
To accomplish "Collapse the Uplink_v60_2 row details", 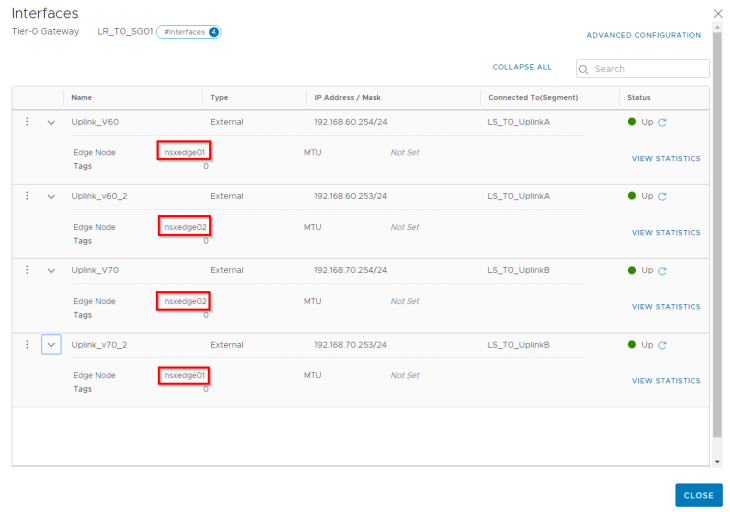I will click(x=51, y=197).
